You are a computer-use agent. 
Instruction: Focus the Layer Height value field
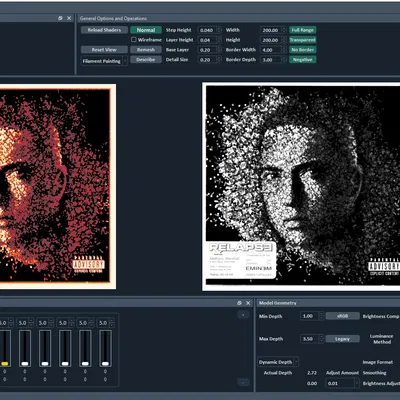pyautogui.click(x=207, y=40)
